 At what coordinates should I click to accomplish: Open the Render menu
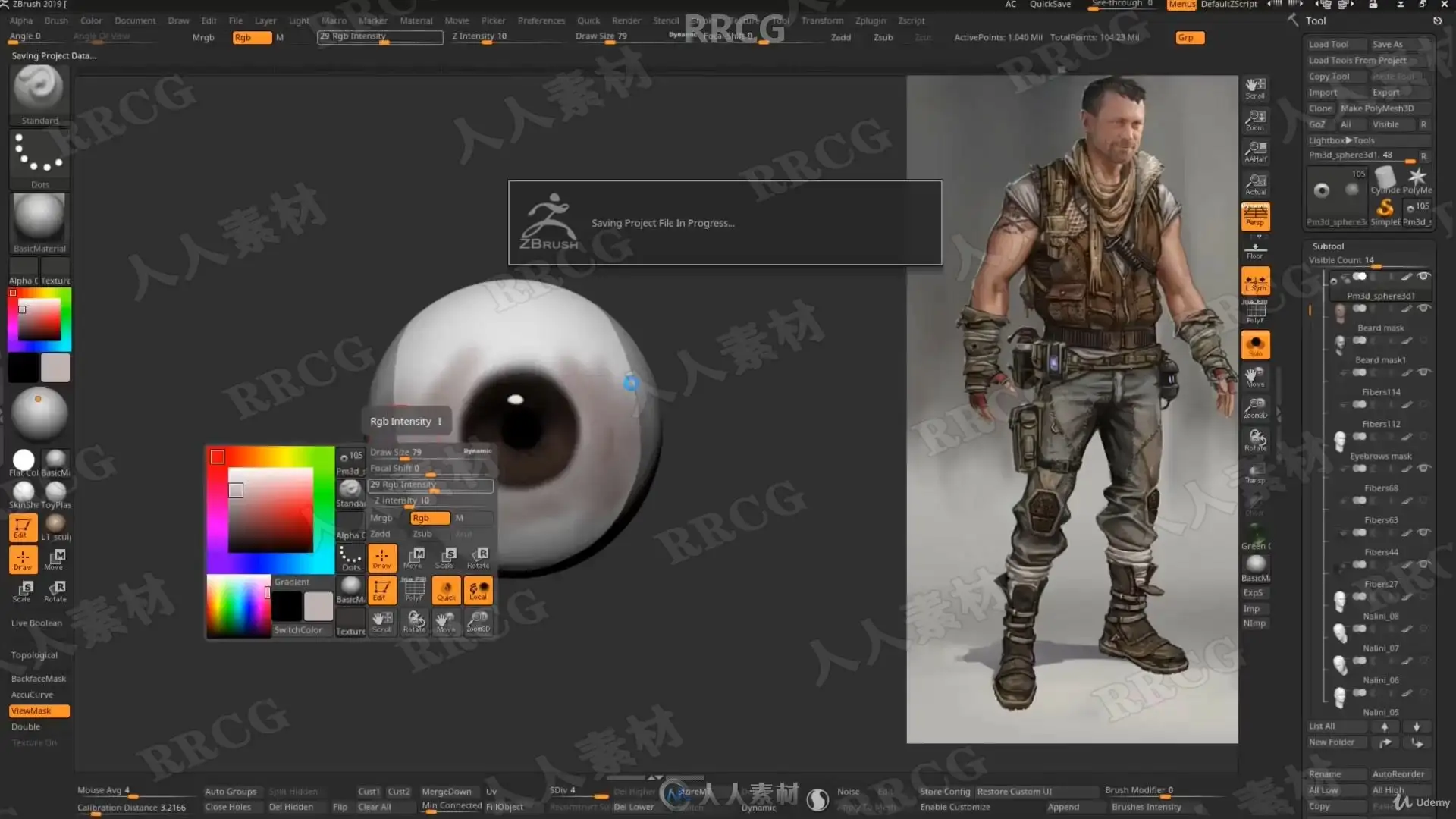coord(626,20)
